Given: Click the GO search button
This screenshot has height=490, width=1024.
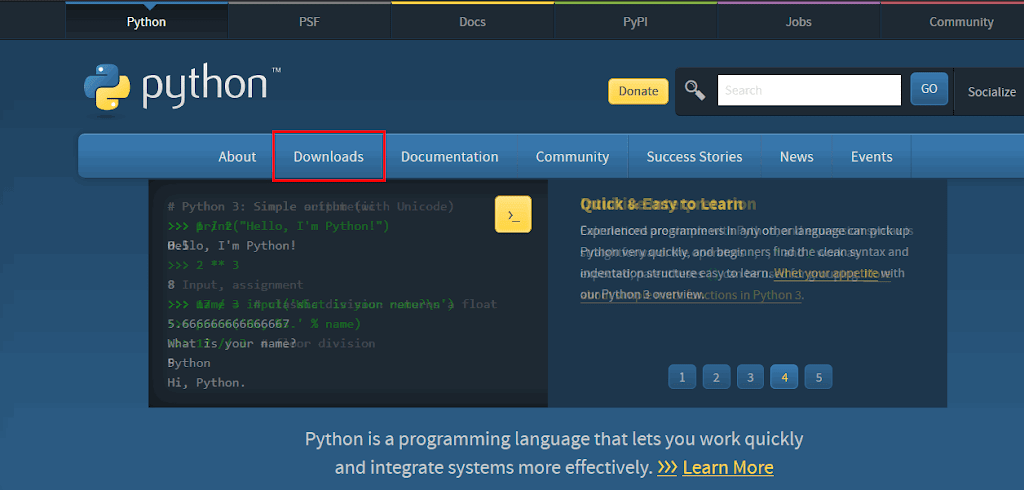Looking at the screenshot, I should pyautogui.click(x=929, y=90).
